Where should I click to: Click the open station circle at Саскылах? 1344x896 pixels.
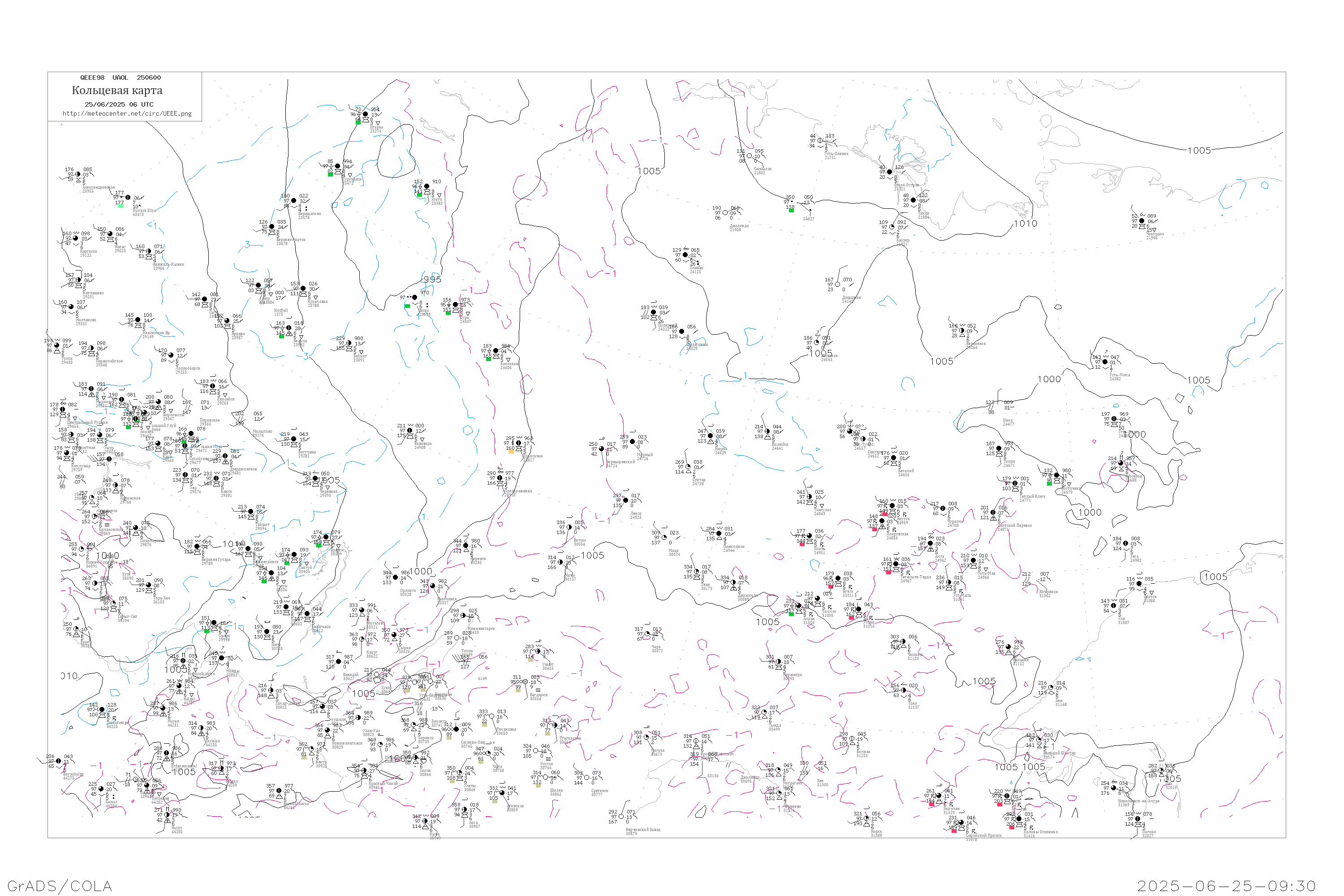tap(749, 155)
